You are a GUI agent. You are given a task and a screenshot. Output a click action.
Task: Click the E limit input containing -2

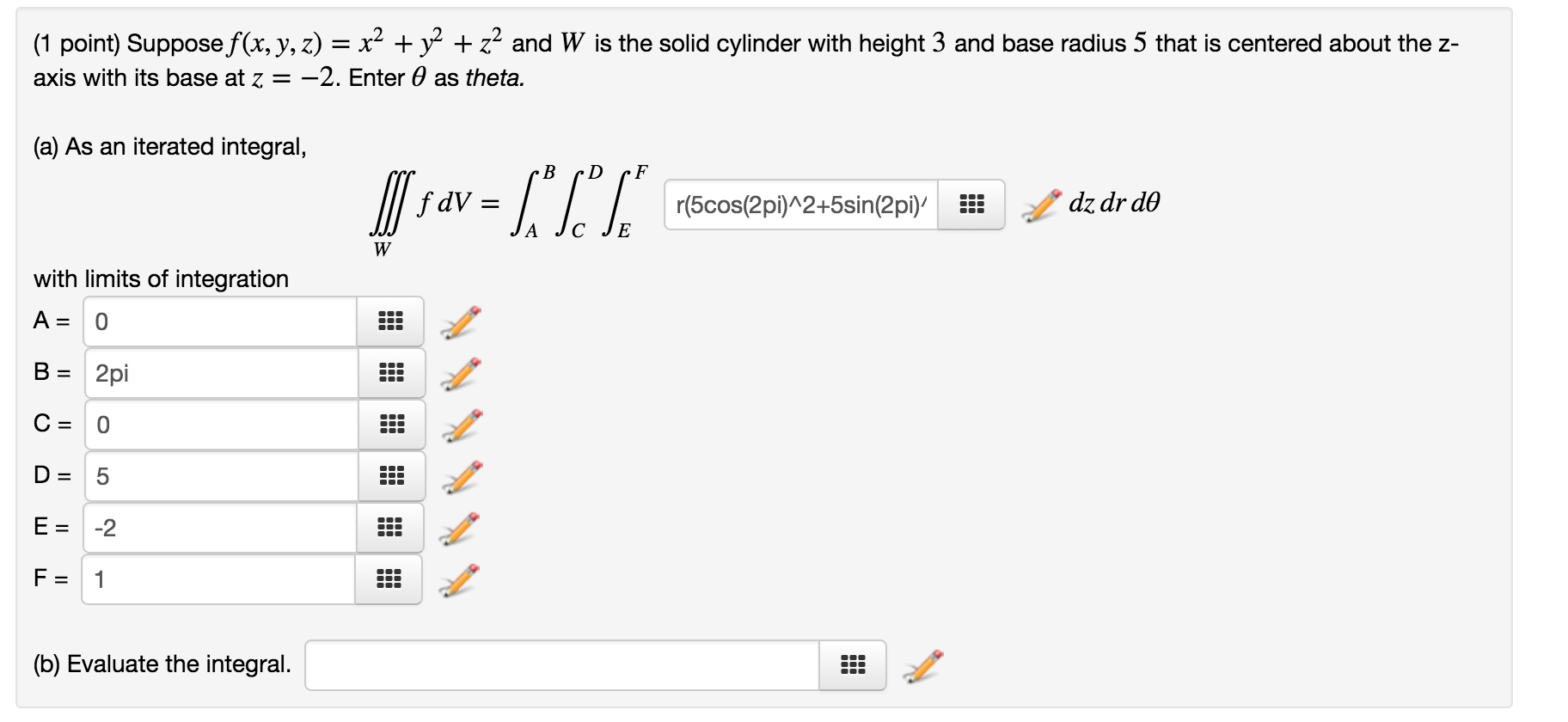click(219, 528)
